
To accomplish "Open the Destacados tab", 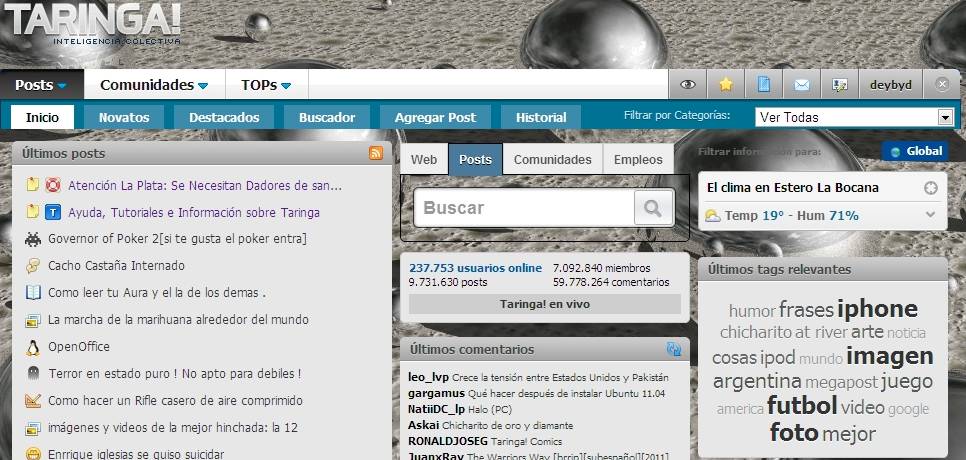I will click(224, 118).
